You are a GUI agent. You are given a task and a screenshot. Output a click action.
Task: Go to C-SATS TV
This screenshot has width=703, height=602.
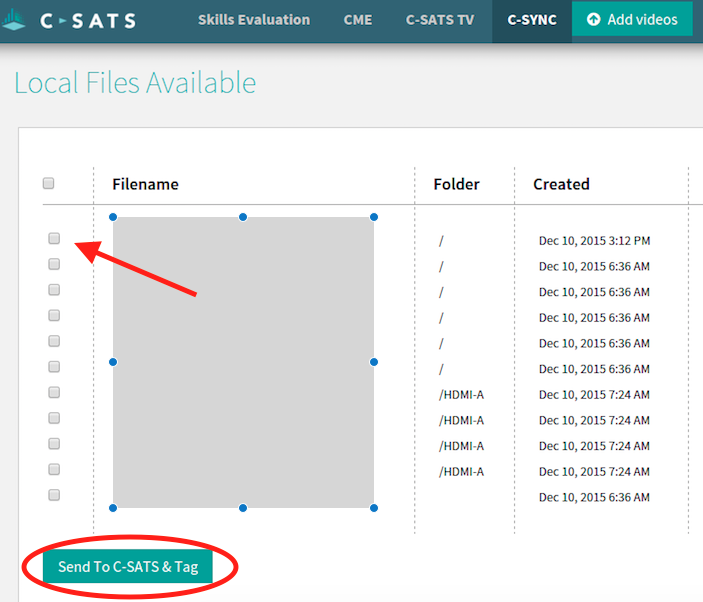coord(439,20)
